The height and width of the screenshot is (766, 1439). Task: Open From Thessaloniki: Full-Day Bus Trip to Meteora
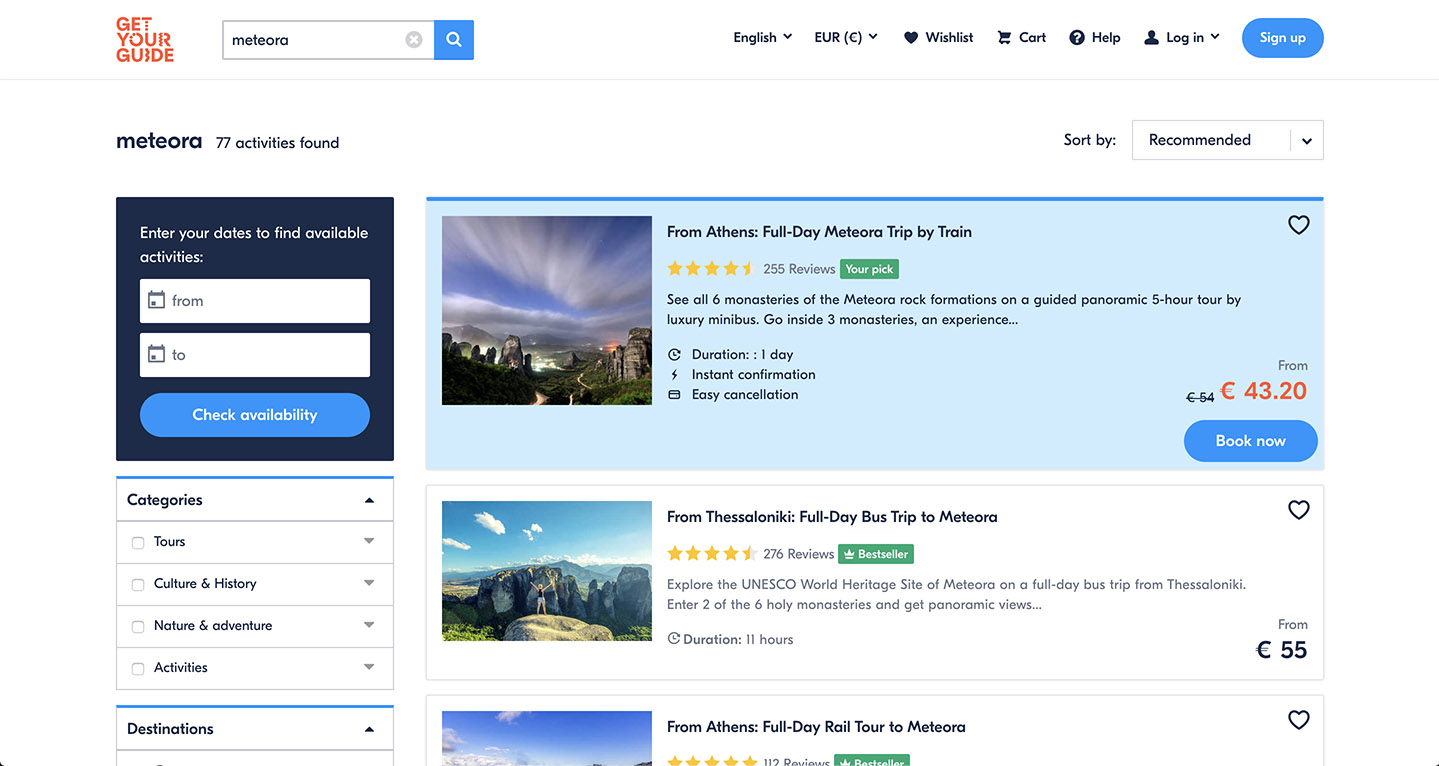coord(832,517)
